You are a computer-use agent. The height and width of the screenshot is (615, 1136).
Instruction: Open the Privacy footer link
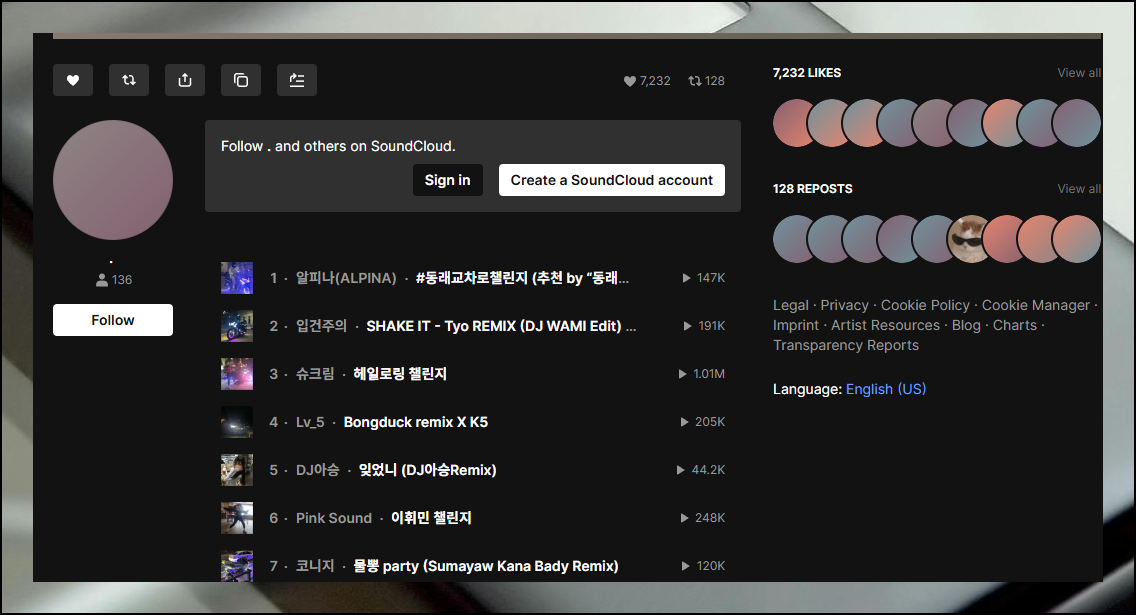coord(844,306)
